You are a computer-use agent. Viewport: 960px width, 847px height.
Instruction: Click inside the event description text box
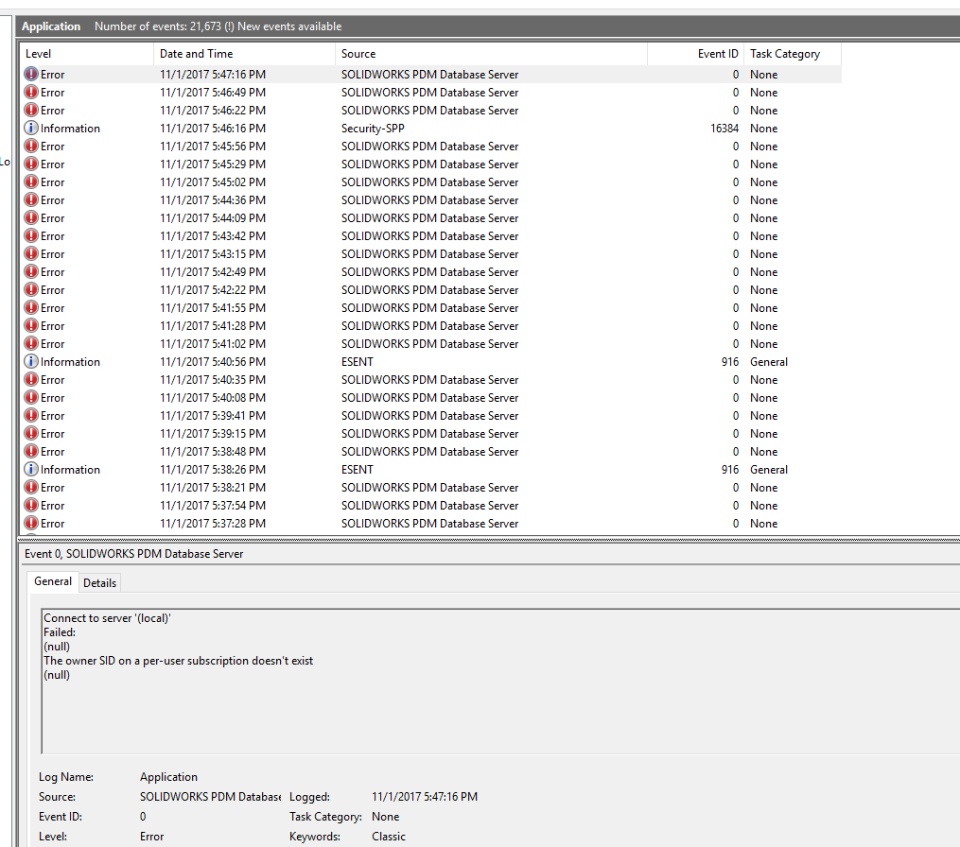[x=500, y=681]
